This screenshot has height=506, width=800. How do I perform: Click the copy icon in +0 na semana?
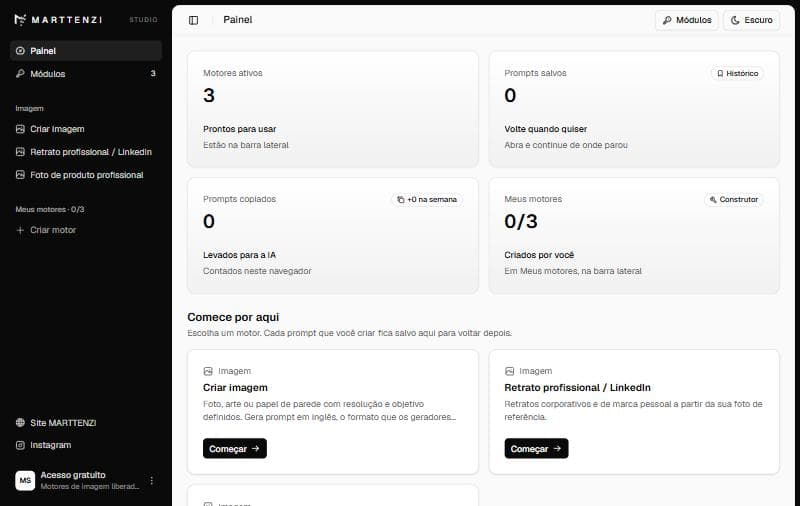pyautogui.click(x=401, y=199)
